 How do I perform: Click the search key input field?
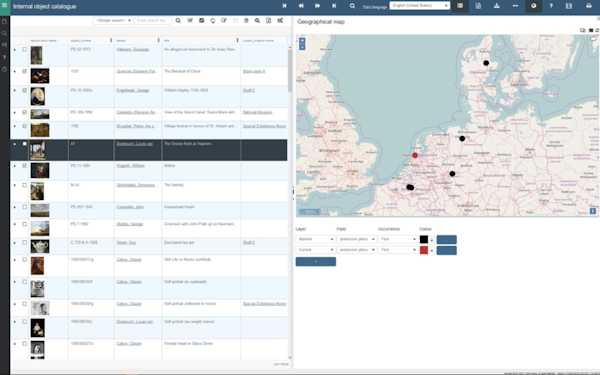pos(153,20)
